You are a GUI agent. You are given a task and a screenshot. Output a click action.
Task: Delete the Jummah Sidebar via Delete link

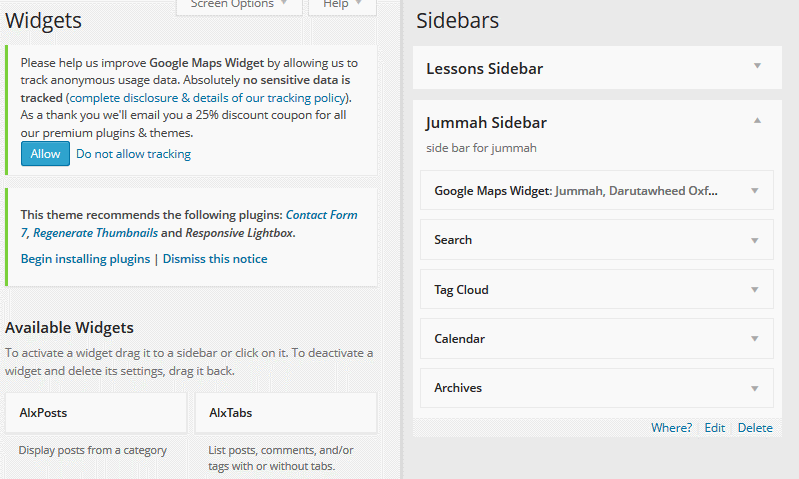[x=755, y=428]
